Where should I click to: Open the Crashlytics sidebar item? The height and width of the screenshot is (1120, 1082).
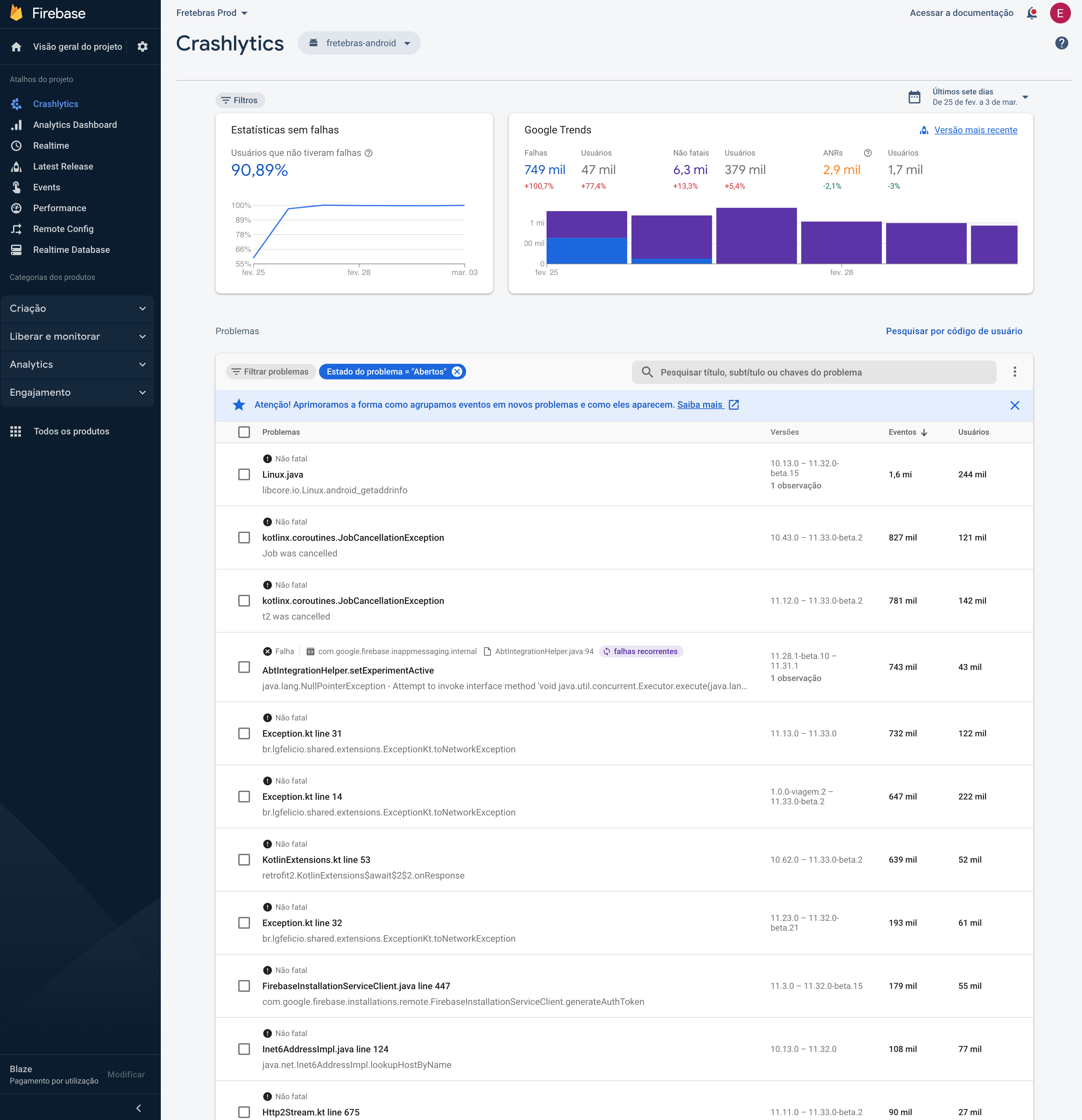[x=55, y=104]
